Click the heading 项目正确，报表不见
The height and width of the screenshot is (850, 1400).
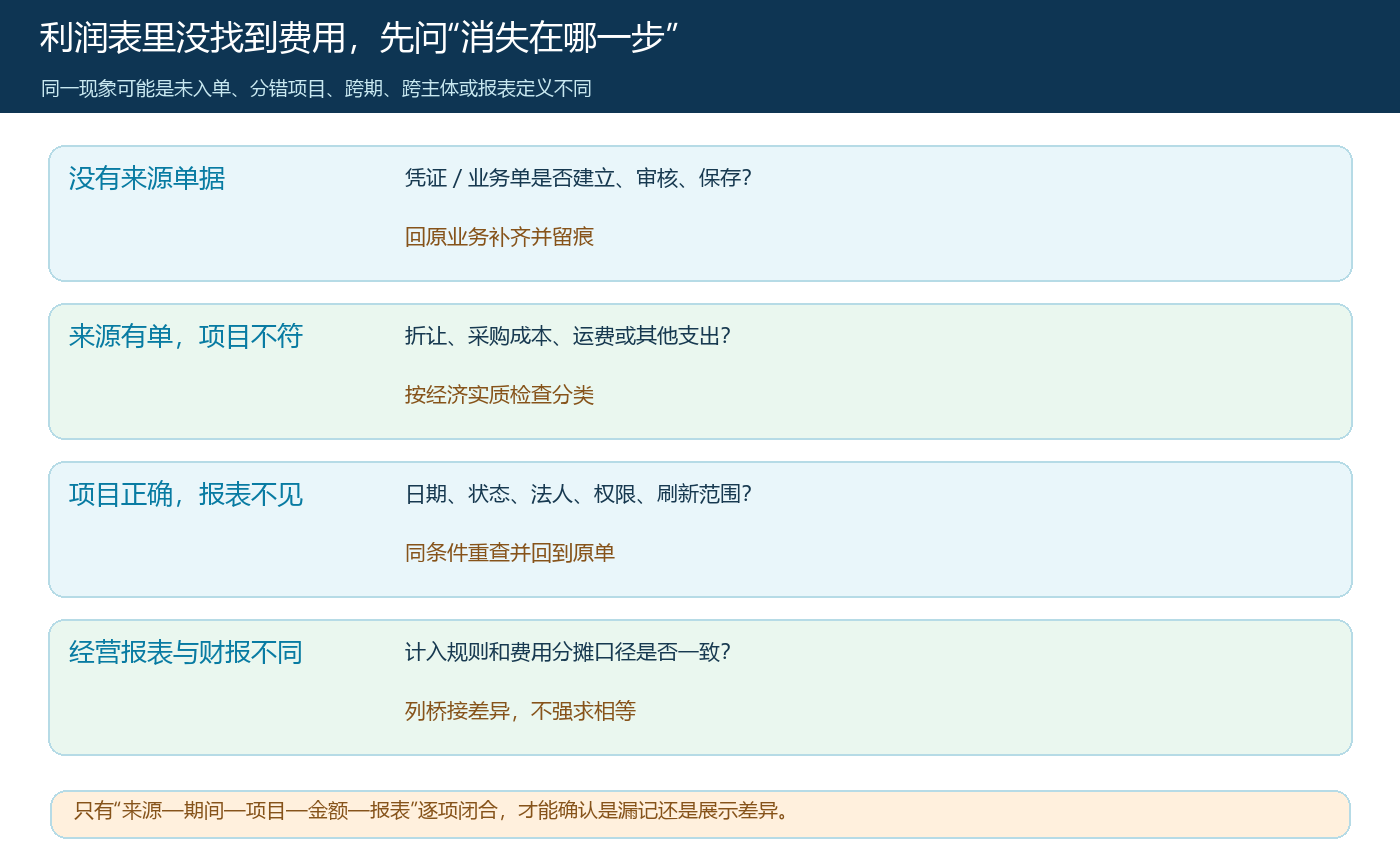[186, 495]
